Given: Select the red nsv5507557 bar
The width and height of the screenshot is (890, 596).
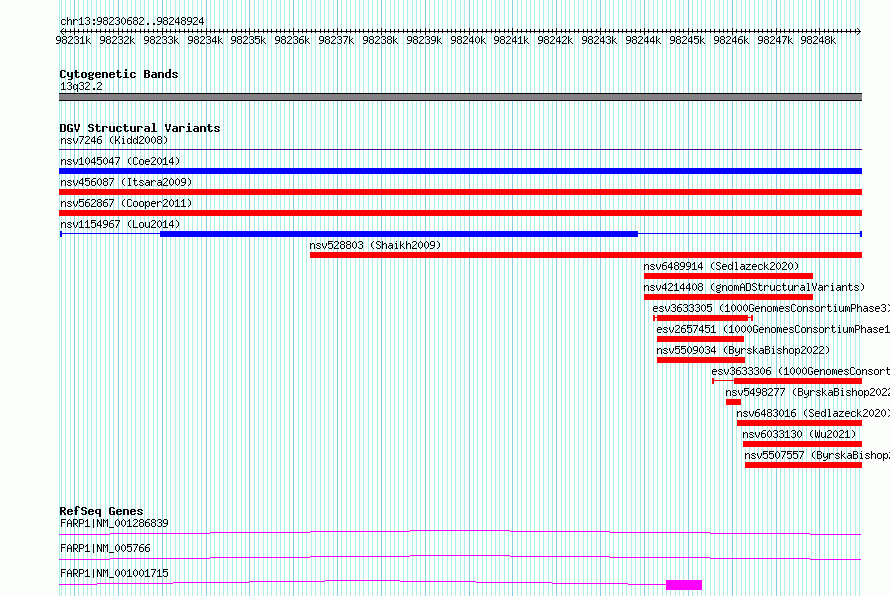Looking at the screenshot, I should 804,465.
